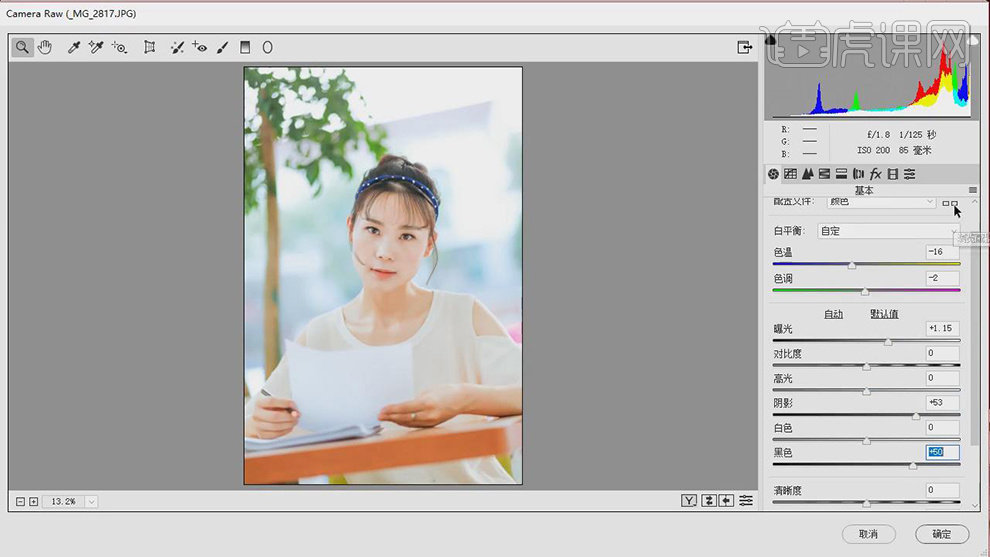Click the panel scrollbar down arrow
This screenshot has height=557, width=990.
tap(975, 506)
